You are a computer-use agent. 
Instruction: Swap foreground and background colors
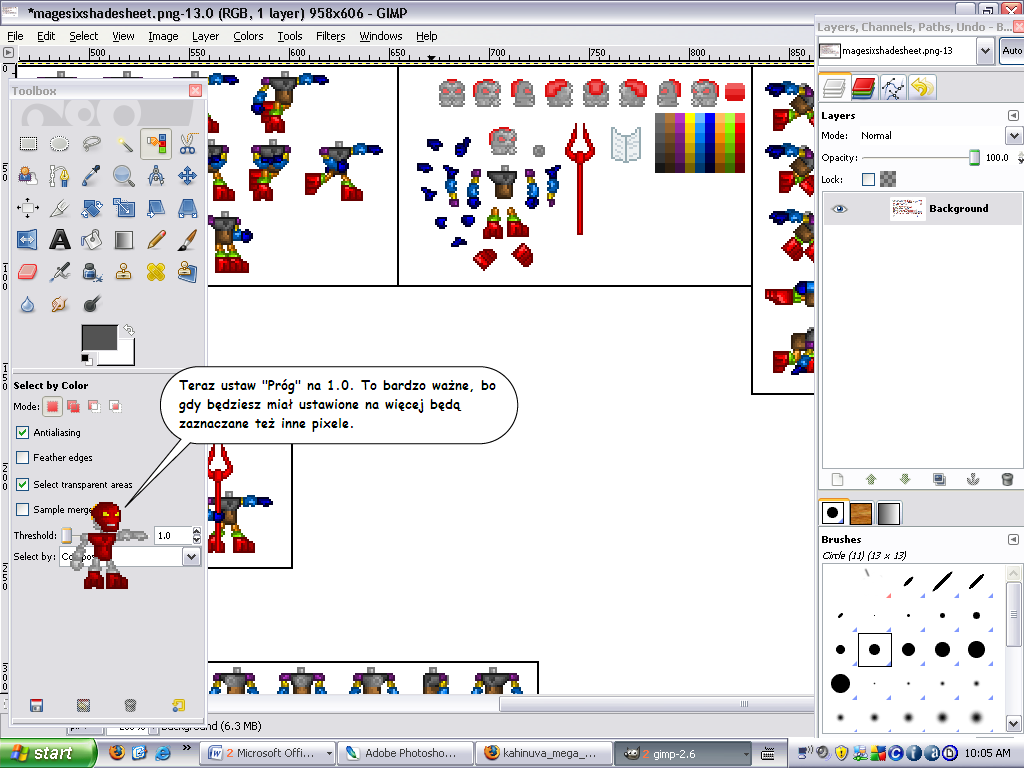point(129,330)
